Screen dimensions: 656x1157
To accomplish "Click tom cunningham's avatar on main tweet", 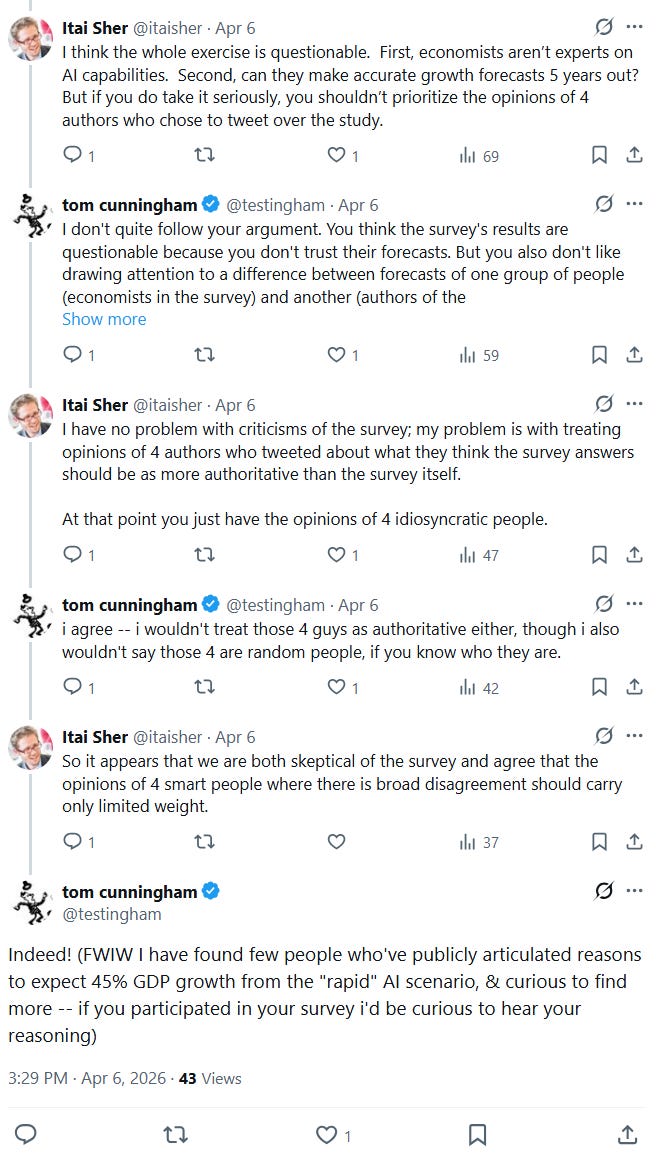I will (30, 902).
